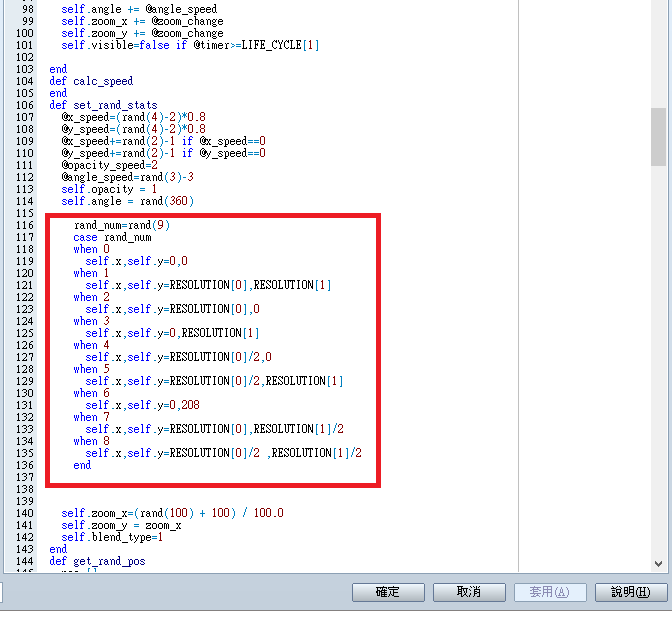The height and width of the screenshot is (618, 672).
Task: Click the 套用(A) apply button
Action: pos(550,592)
